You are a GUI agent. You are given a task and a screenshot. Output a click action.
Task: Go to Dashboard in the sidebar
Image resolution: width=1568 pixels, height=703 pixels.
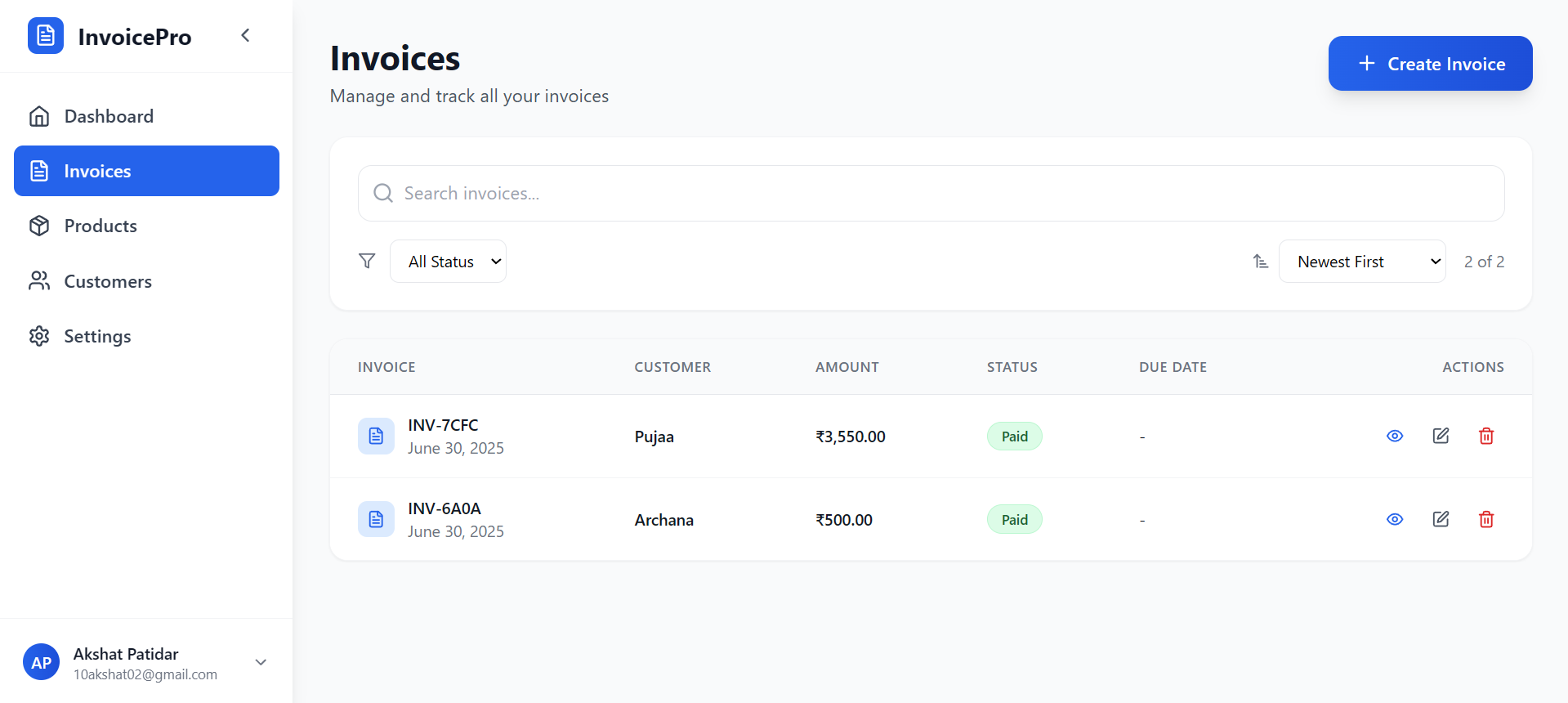(109, 116)
